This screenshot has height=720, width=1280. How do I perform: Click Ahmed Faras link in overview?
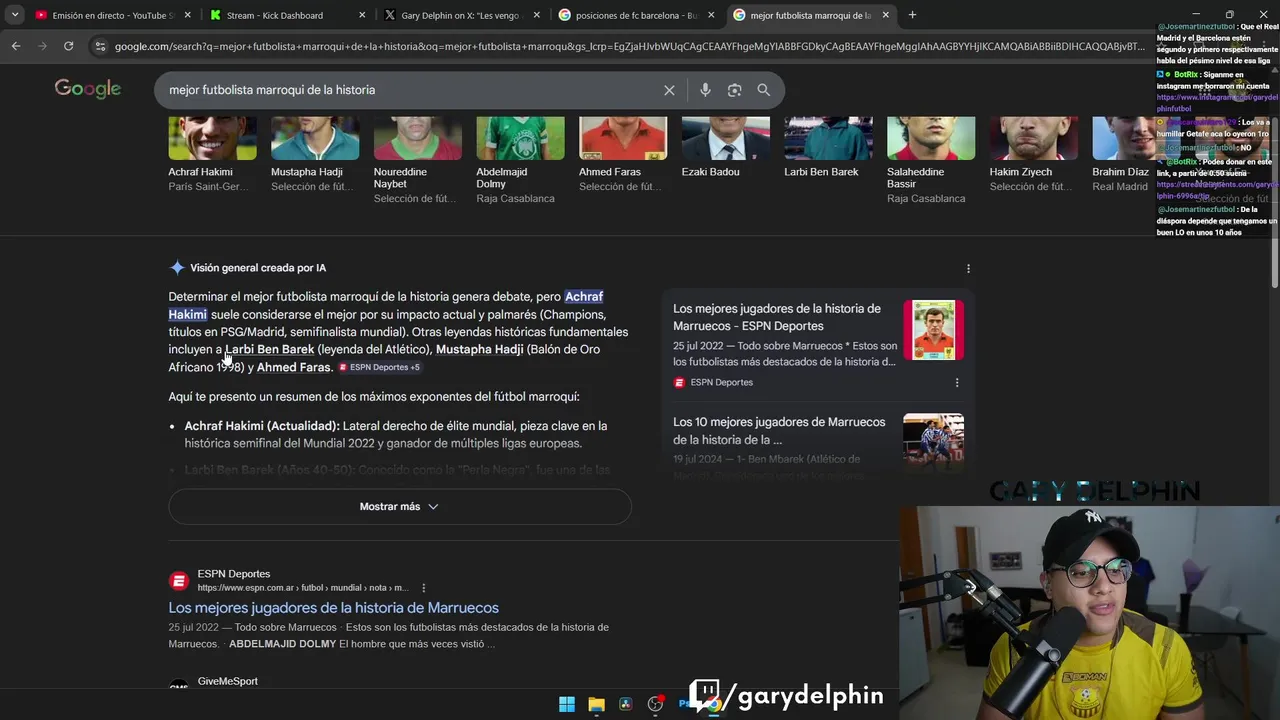click(293, 367)
